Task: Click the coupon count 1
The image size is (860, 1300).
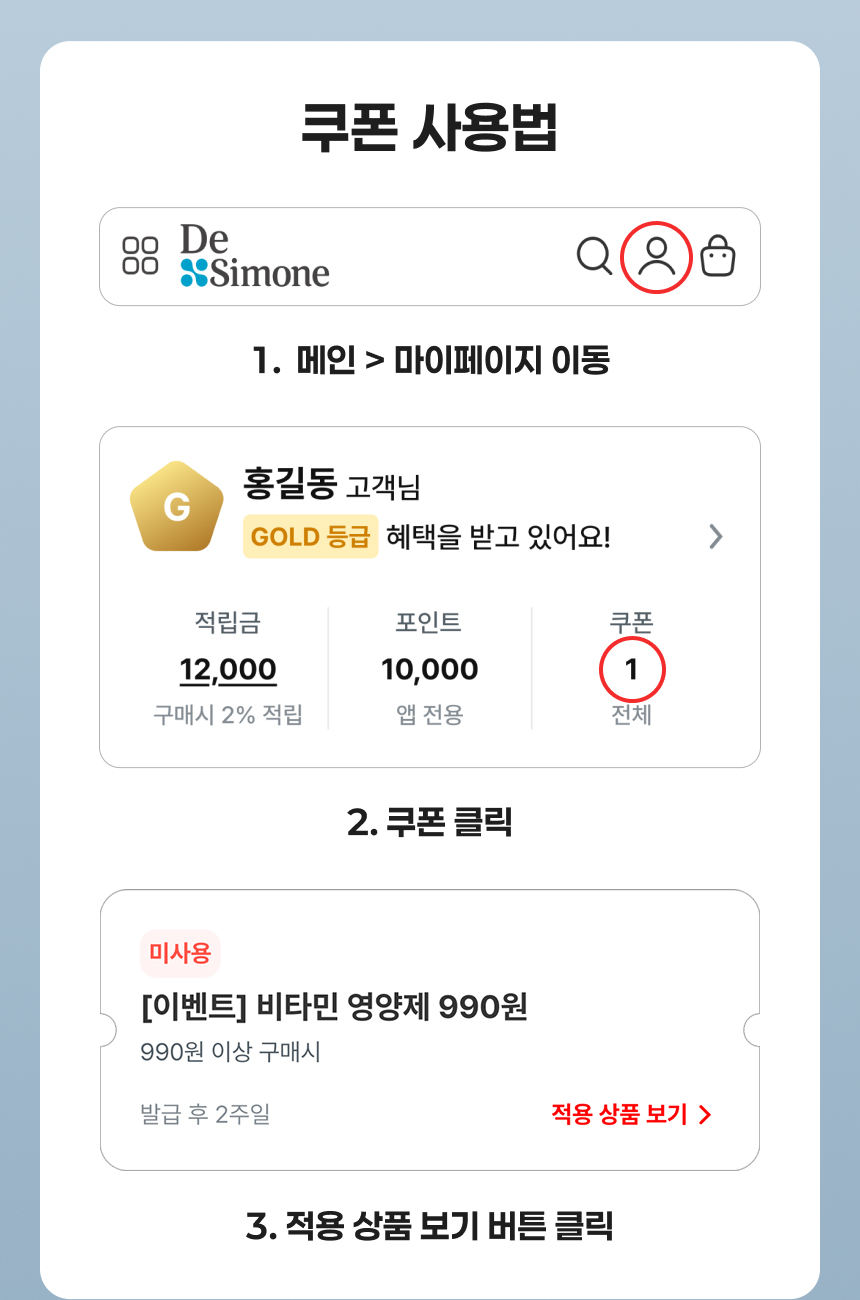Action: tap(631, 670)
